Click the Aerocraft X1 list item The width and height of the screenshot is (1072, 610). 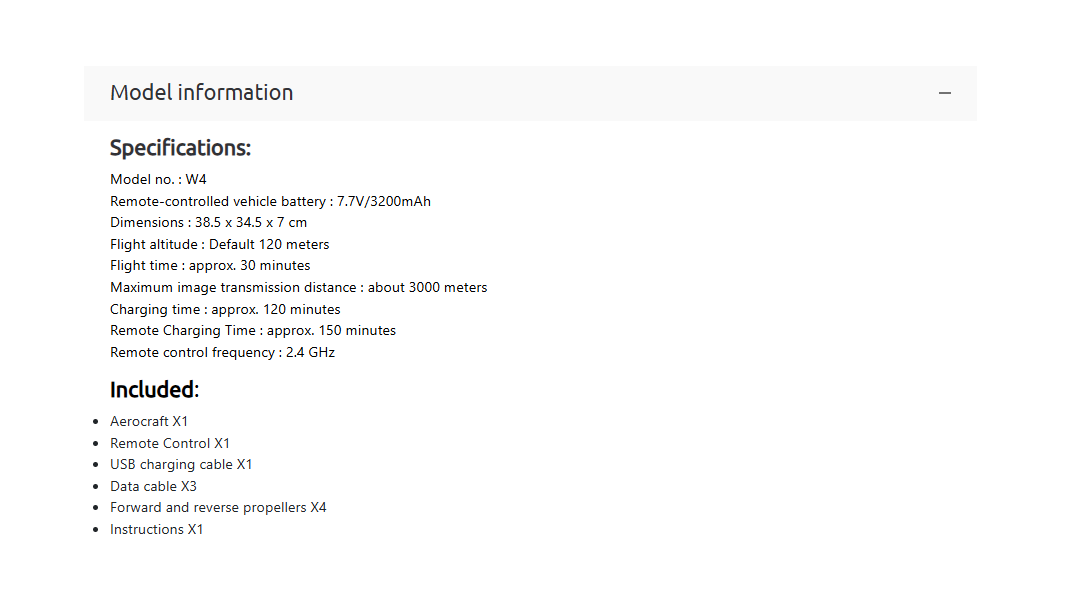click(149, 421)
